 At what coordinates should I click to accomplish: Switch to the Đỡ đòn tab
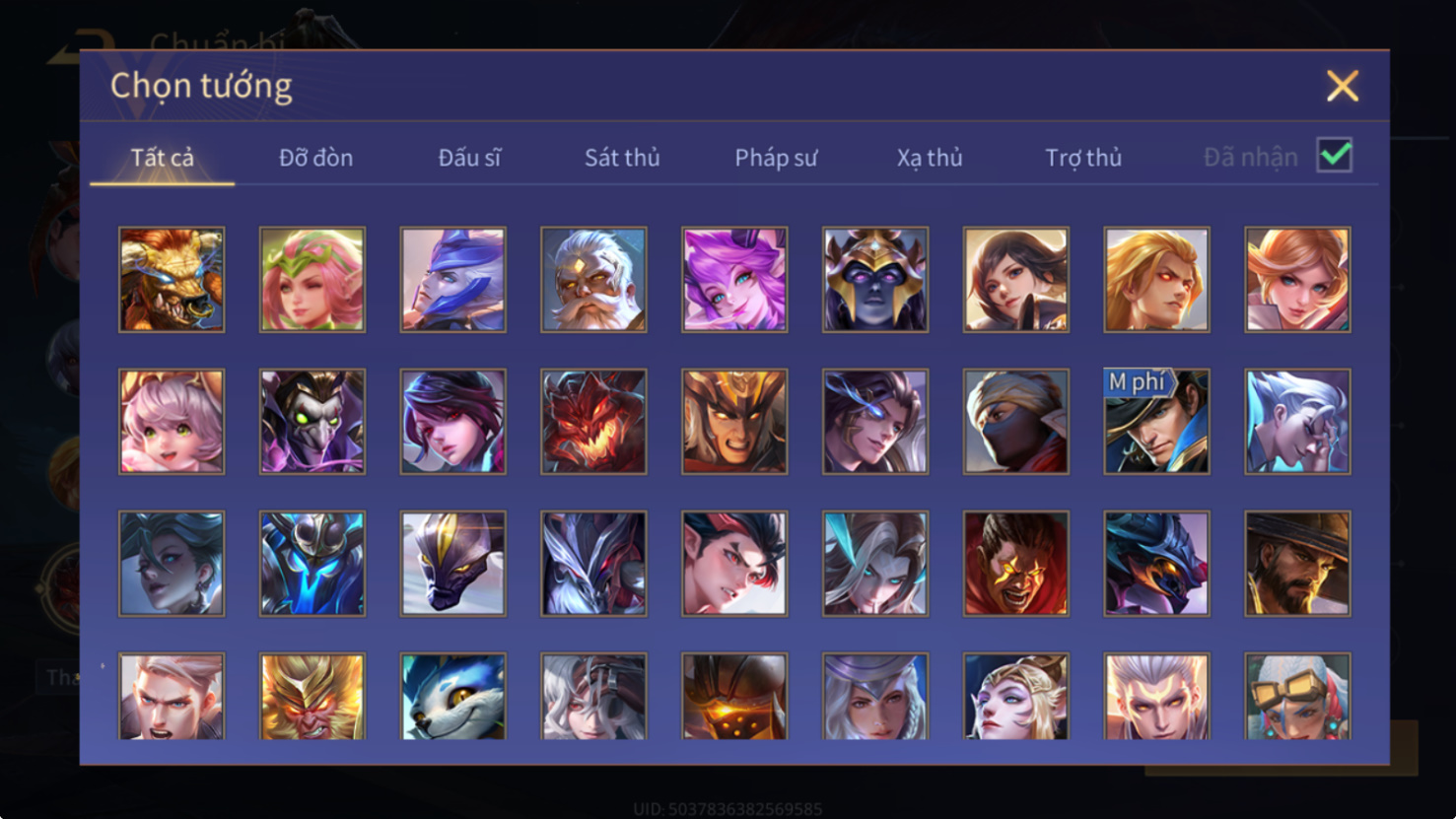315,158
